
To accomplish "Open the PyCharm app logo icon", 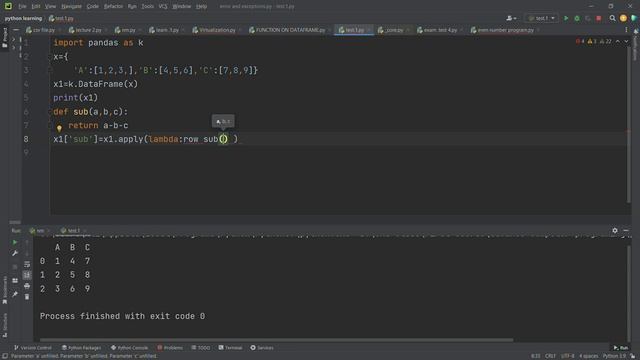I will (8, 6).
